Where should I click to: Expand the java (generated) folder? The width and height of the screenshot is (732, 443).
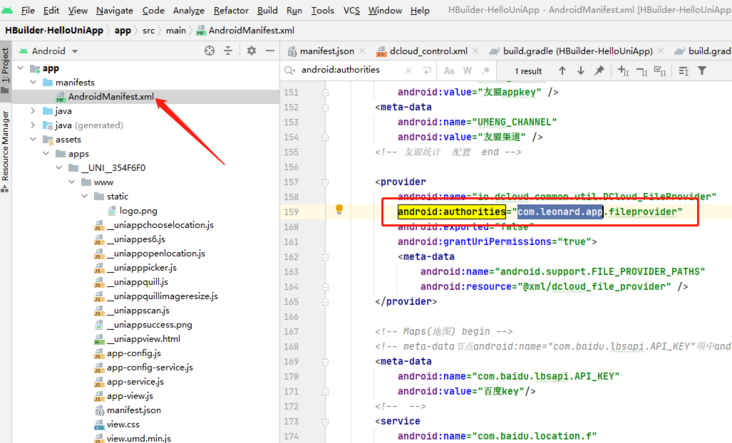point(33,125)
